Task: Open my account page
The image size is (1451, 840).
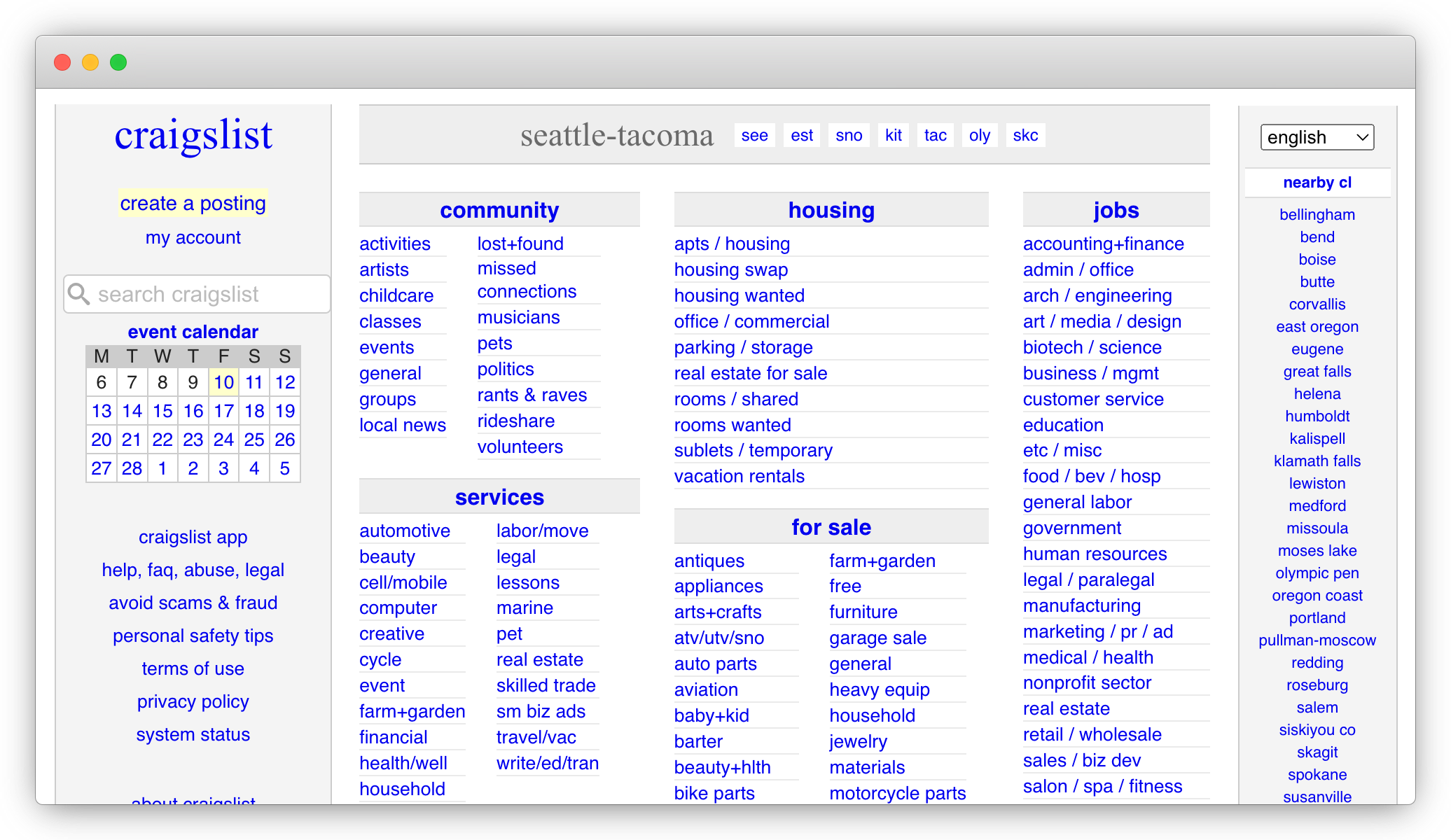Action: [193, 237]
